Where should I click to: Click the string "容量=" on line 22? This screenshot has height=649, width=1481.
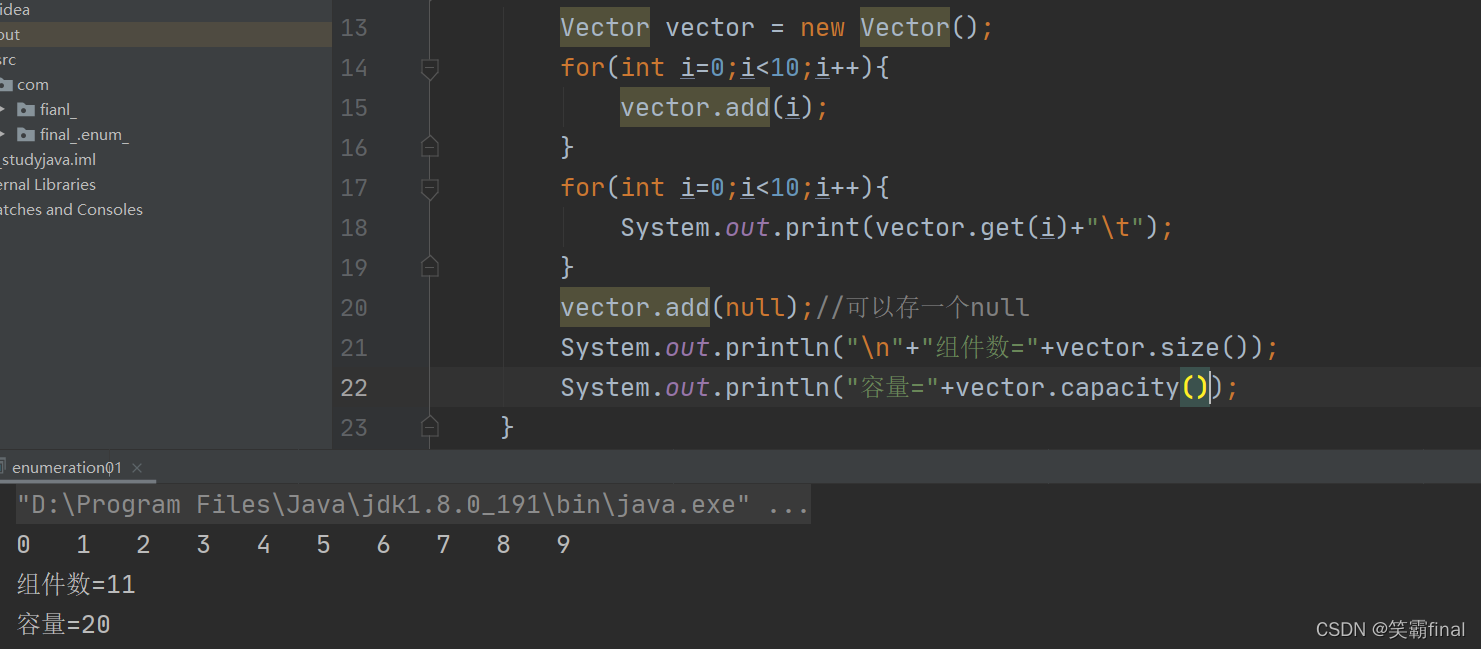click(x=893, y=388)
